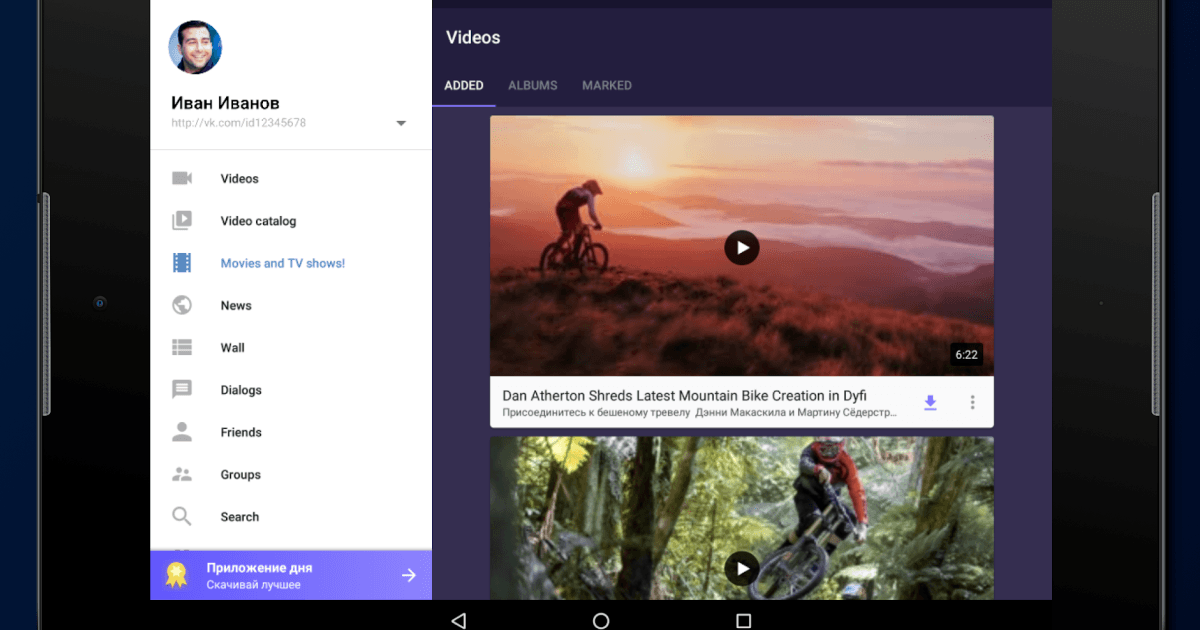Select the Dialogs message icon
1200x630 pixels.
182,389
